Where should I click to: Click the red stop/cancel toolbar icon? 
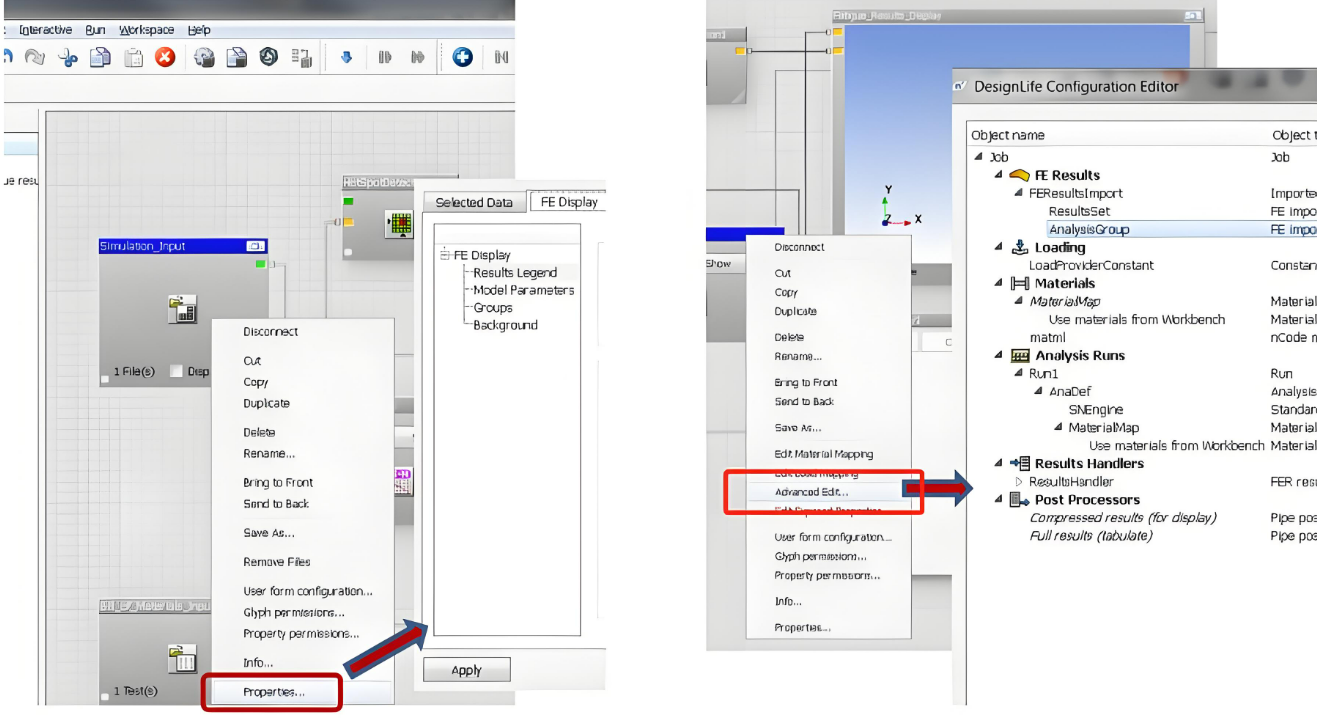(164, 58)
